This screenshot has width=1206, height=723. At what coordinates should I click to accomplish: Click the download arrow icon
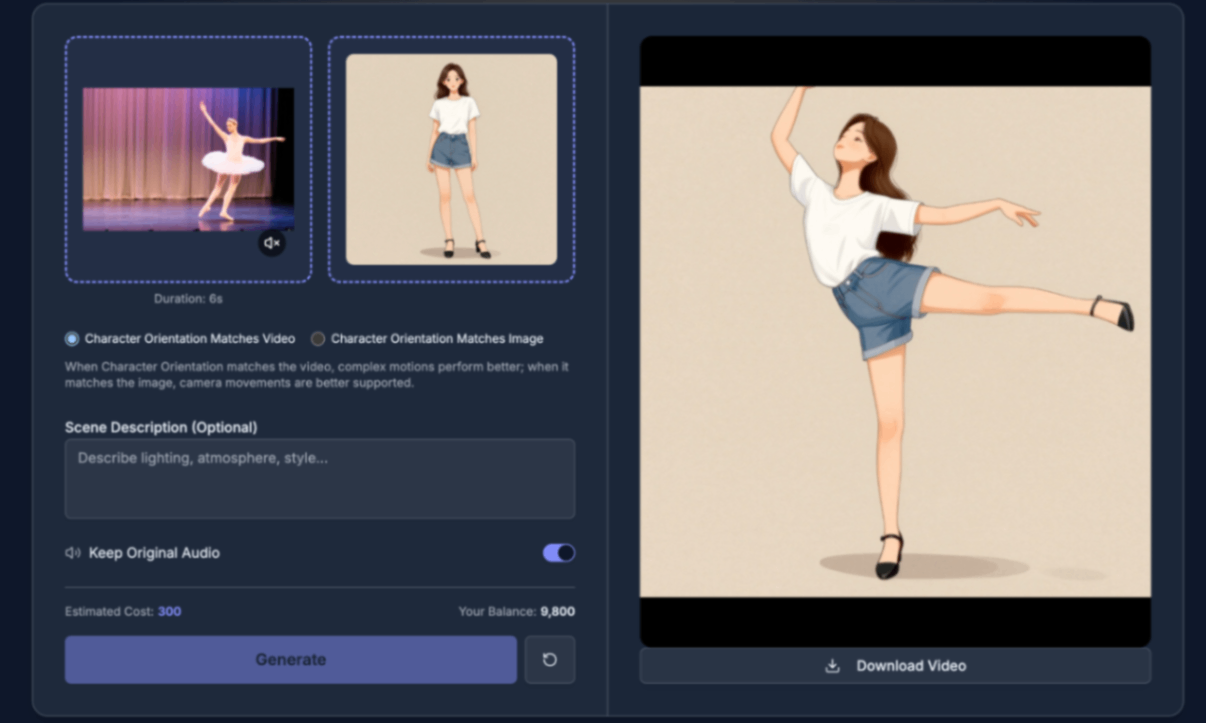click(x=832, y=666)
